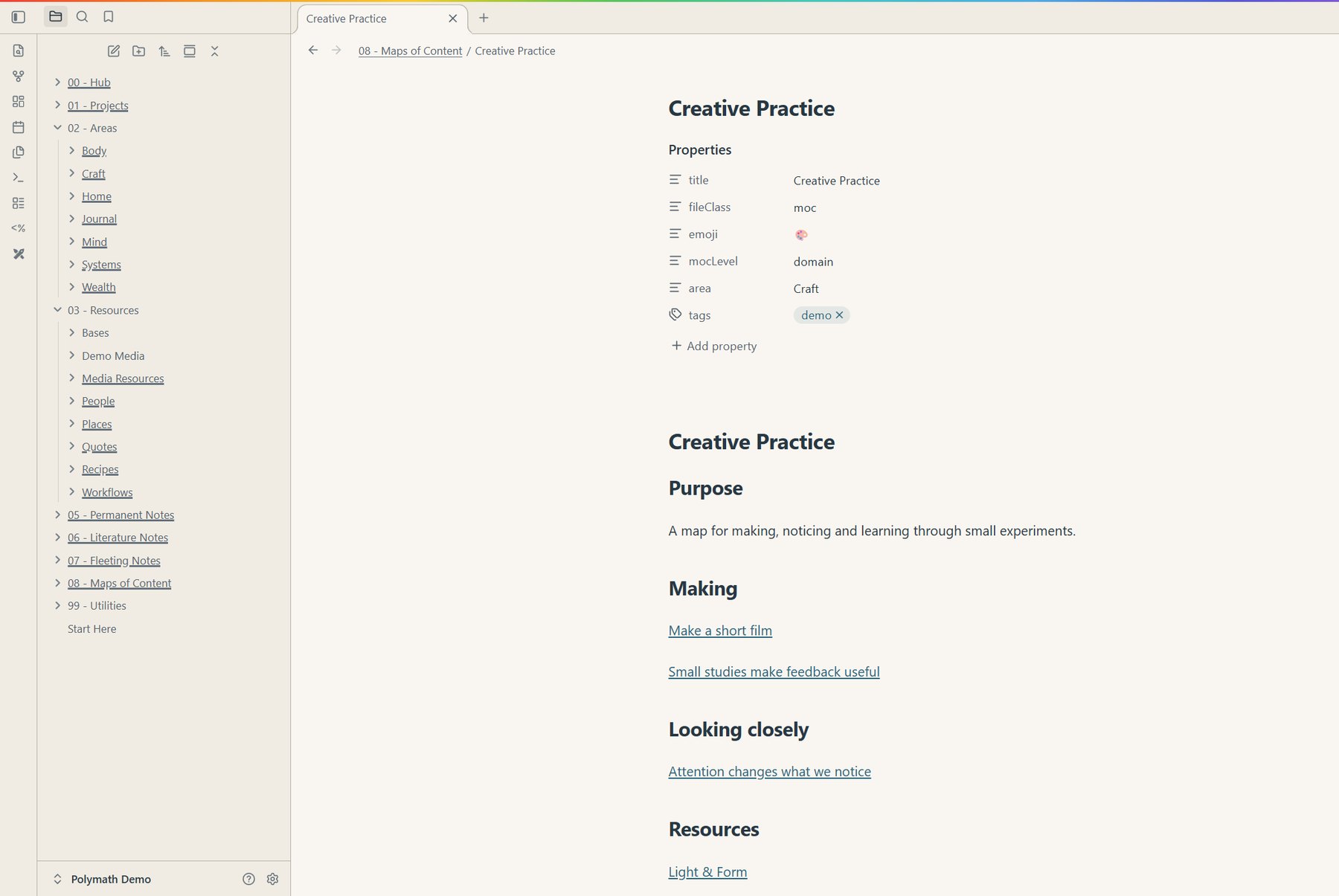The image size is (1339, 896).
Task: Collapse the 03 - Resources folder
Action: click(58, 310)
